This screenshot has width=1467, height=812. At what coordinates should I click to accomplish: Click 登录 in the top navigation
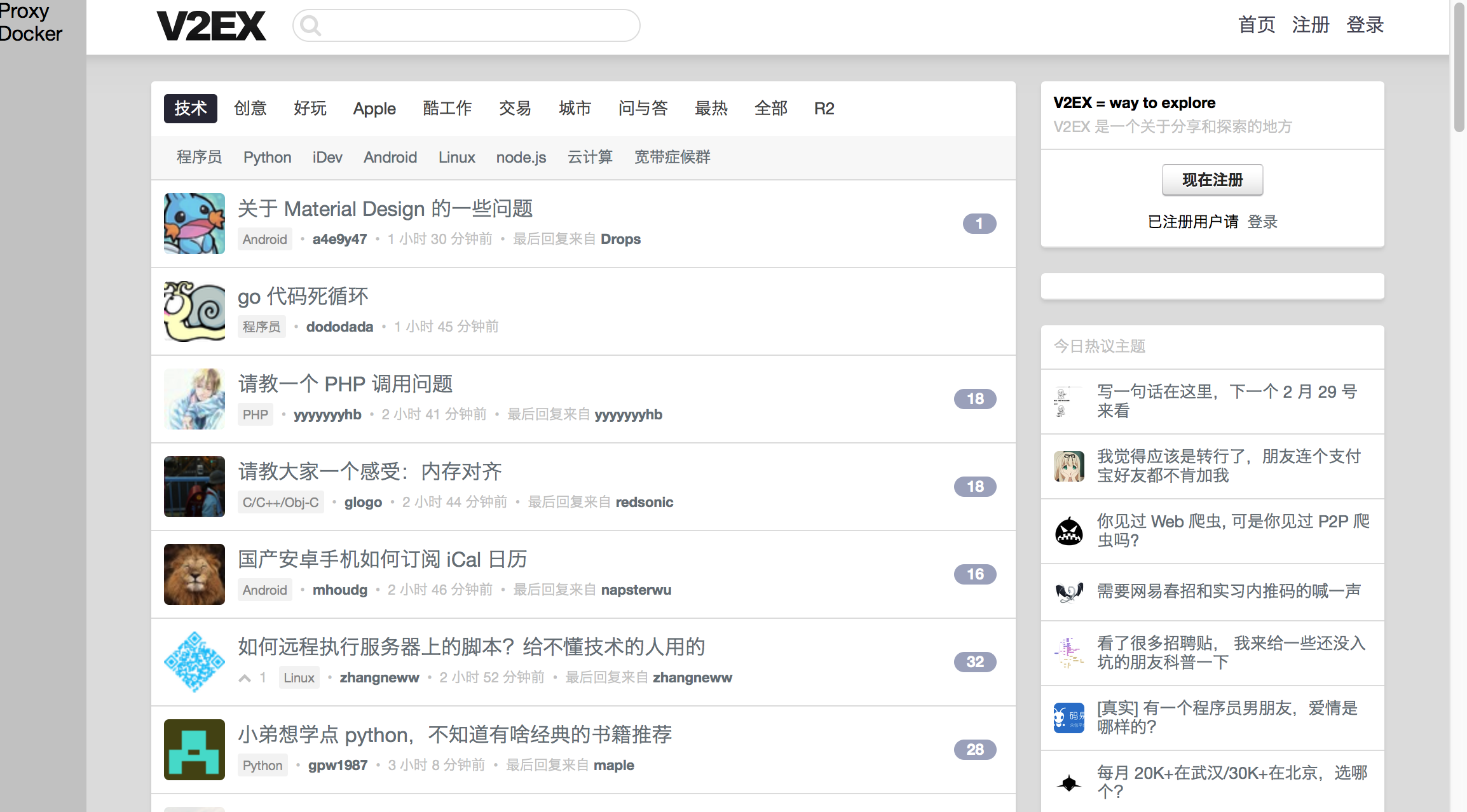point(1365,25)
